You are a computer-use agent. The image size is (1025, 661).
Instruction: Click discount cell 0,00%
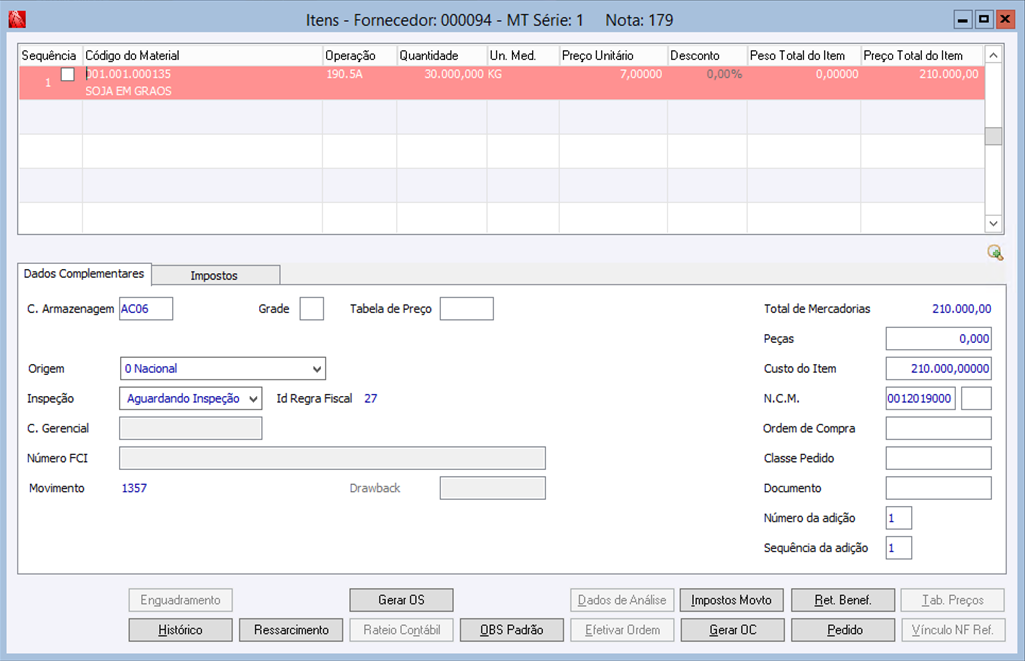tap(724, 75)
